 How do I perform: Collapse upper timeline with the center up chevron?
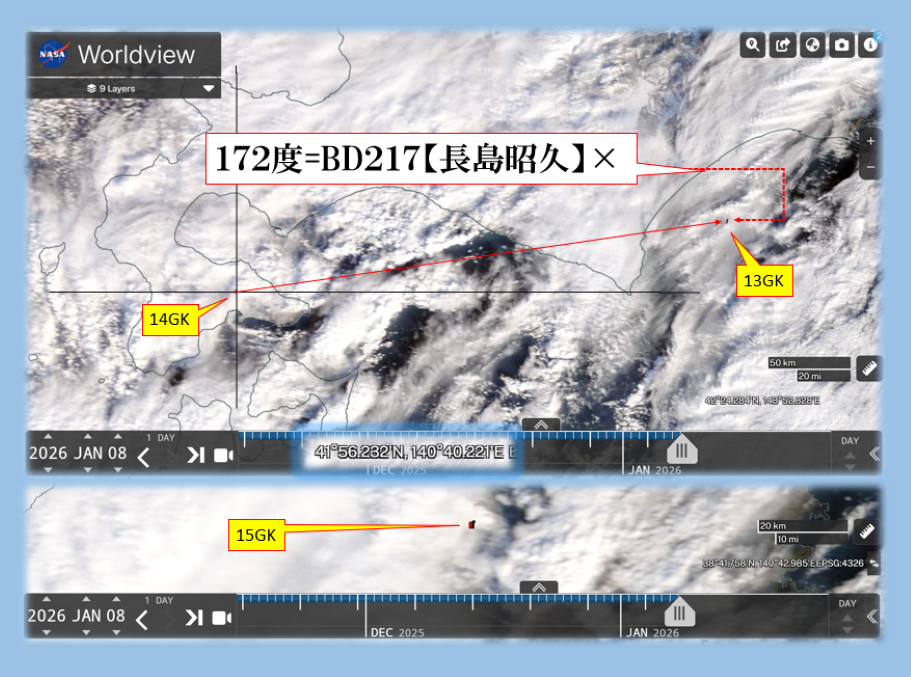541,424
